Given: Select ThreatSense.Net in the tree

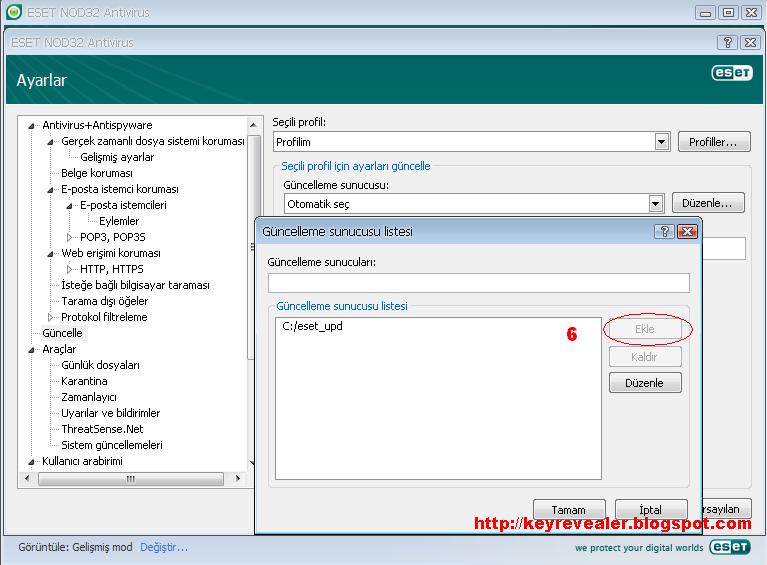Looking at the screenshot, I should pos(102,429).
